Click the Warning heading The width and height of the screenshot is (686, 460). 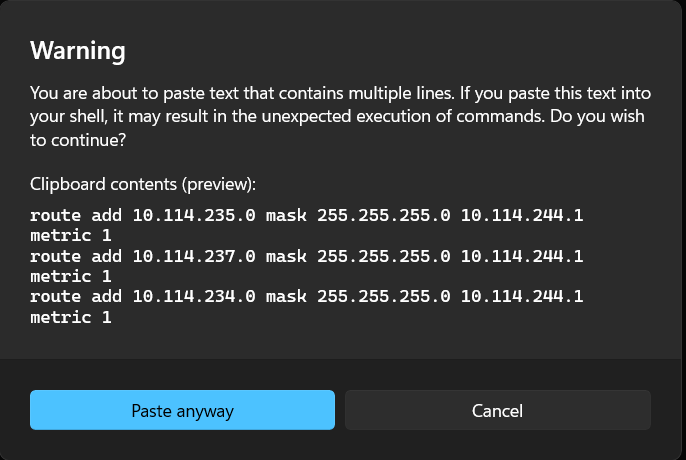78,50
